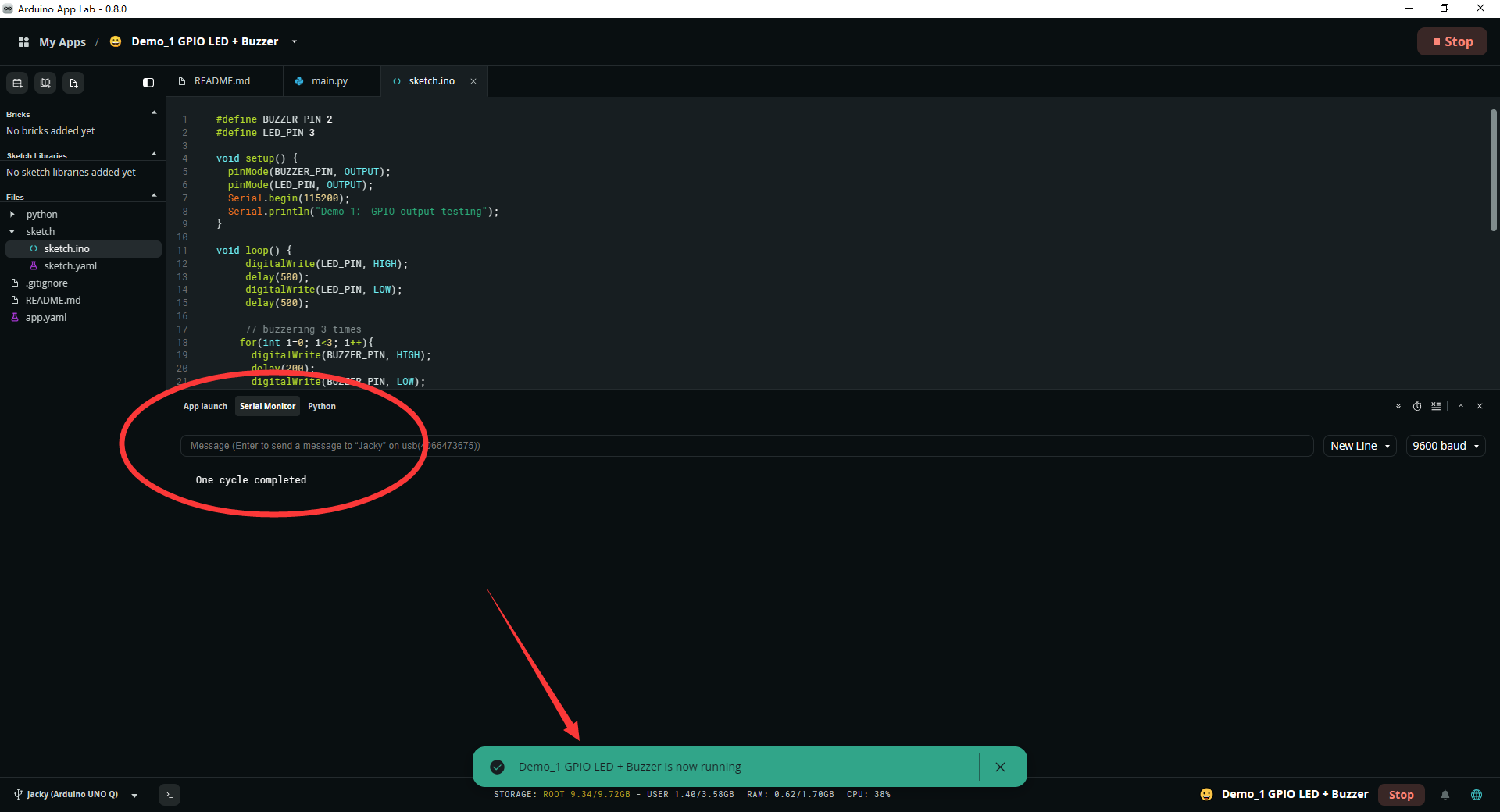The width and height of the screenshot is (1500, 812).
Task: Click the add brick icon in sidebar
Action: pos(18,83)
